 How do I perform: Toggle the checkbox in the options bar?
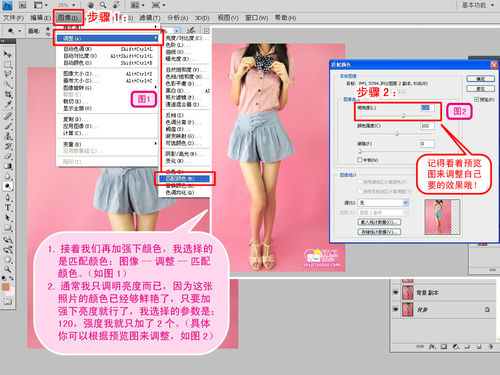click(207, 31)
